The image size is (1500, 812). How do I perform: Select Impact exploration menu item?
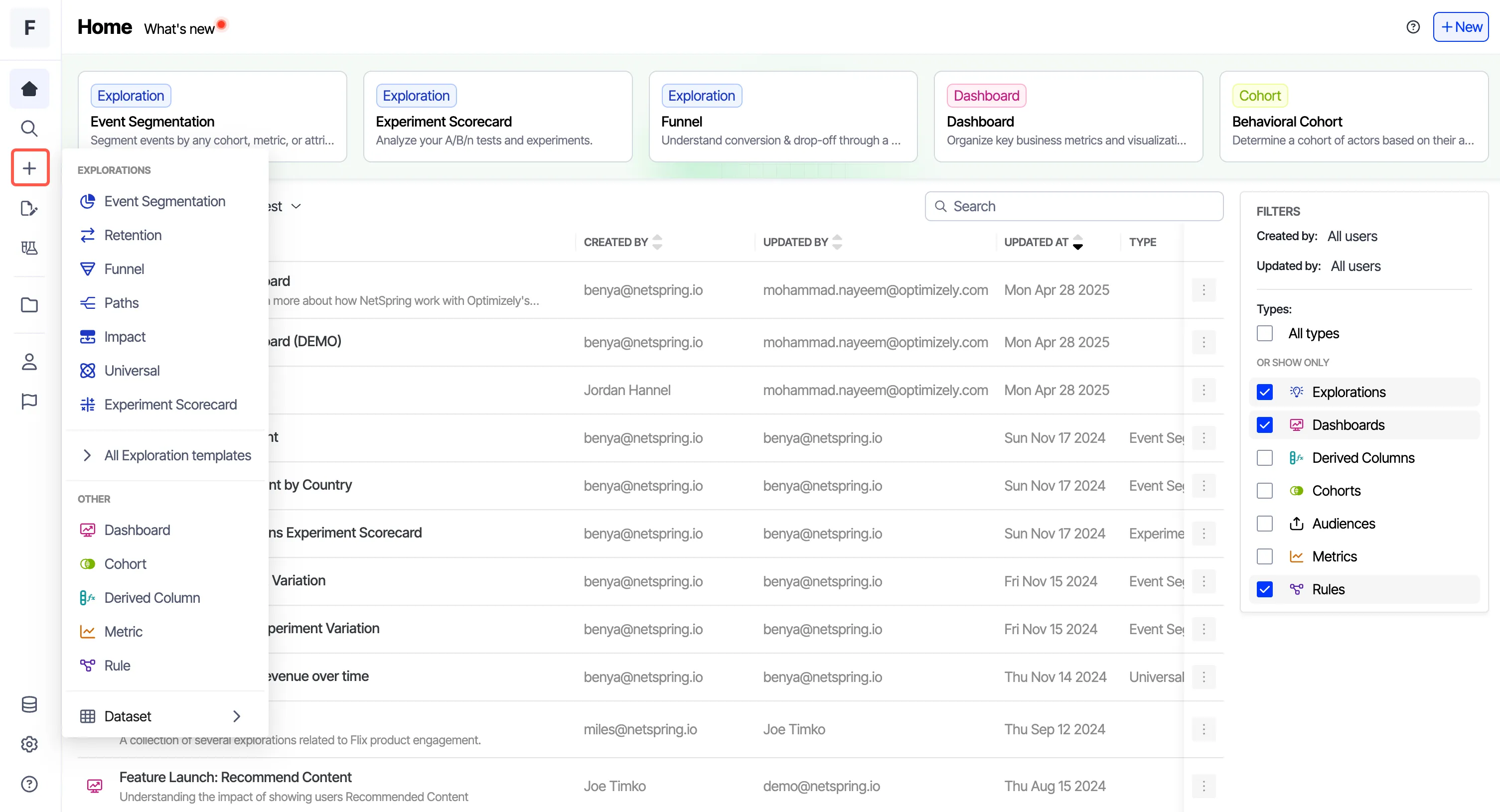(165, 336)
